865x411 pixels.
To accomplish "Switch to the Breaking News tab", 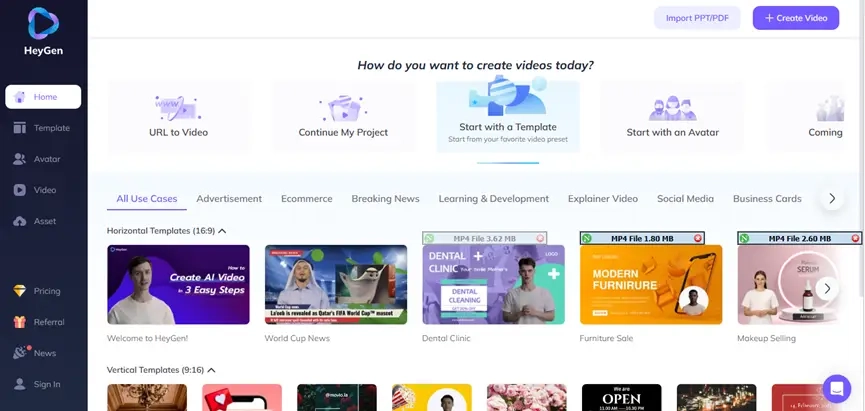I will [386, 199].
